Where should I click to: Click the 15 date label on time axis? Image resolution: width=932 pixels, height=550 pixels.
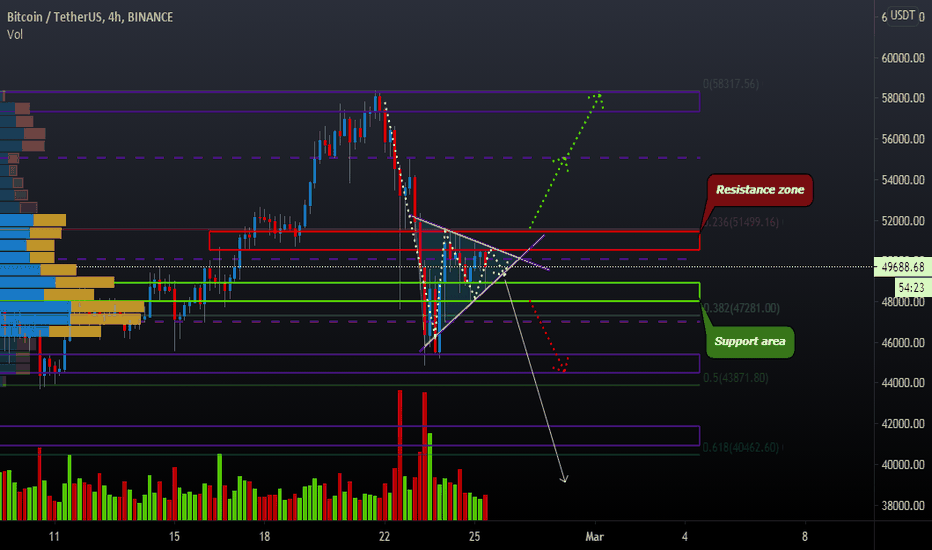[x=174, y=537]
